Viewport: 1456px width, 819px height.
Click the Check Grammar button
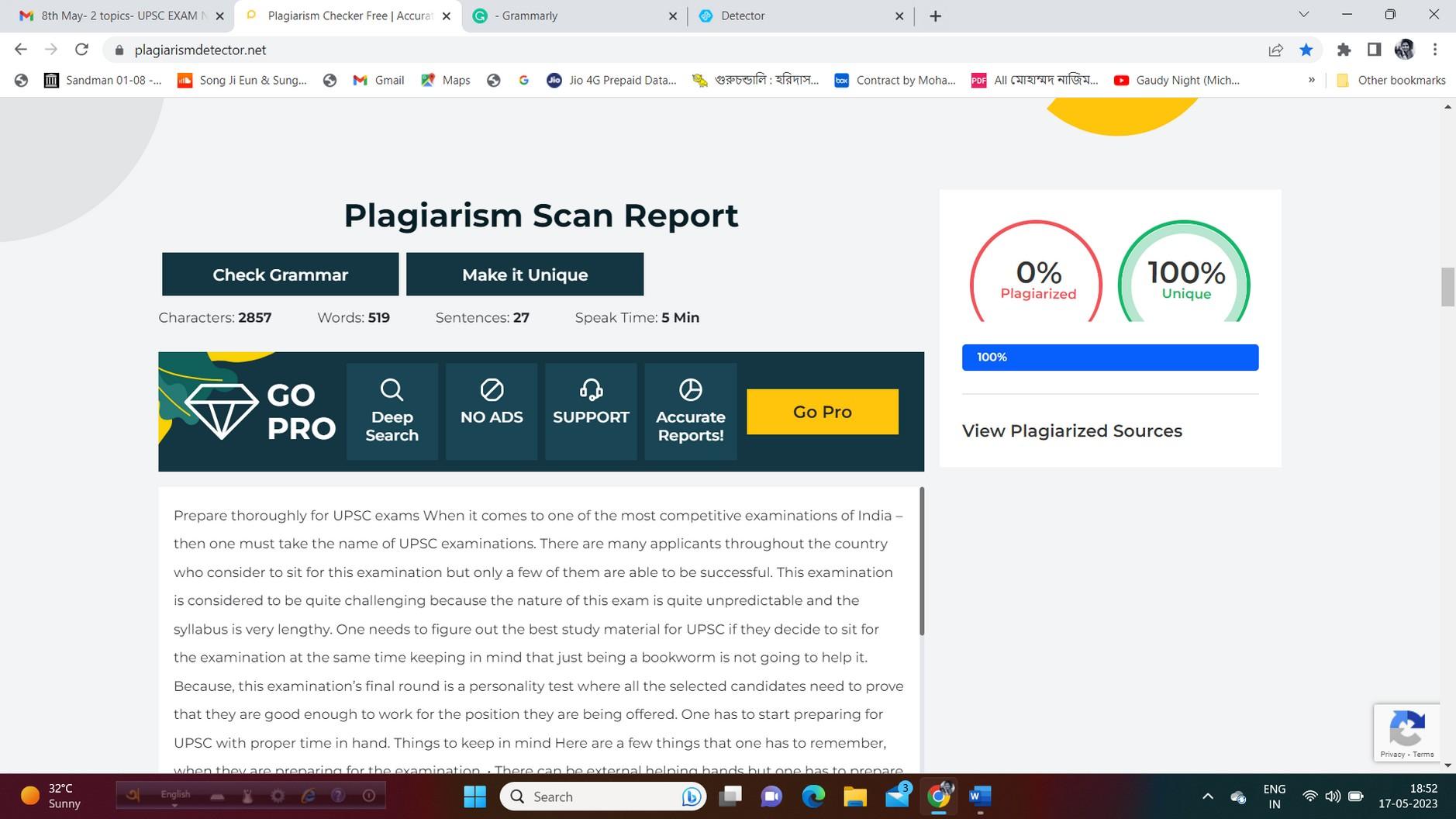280,275
